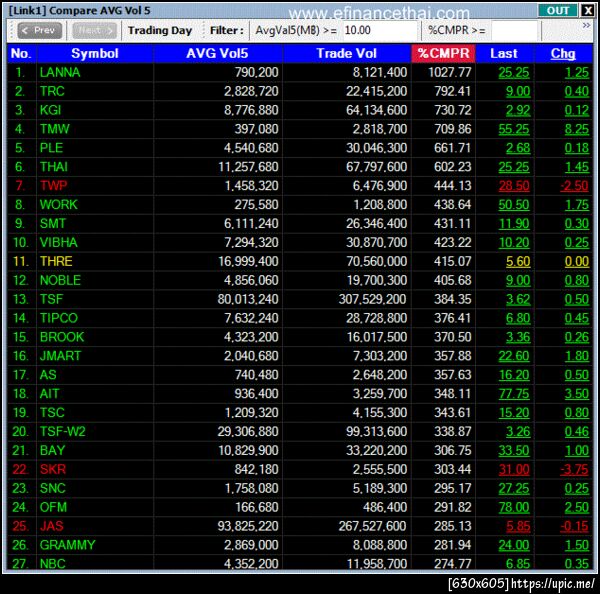This screenshot has height=594, width=600.
Task: Click the AvgVal5(MB) filter field showing 10.00
Action: click(379, 30)
